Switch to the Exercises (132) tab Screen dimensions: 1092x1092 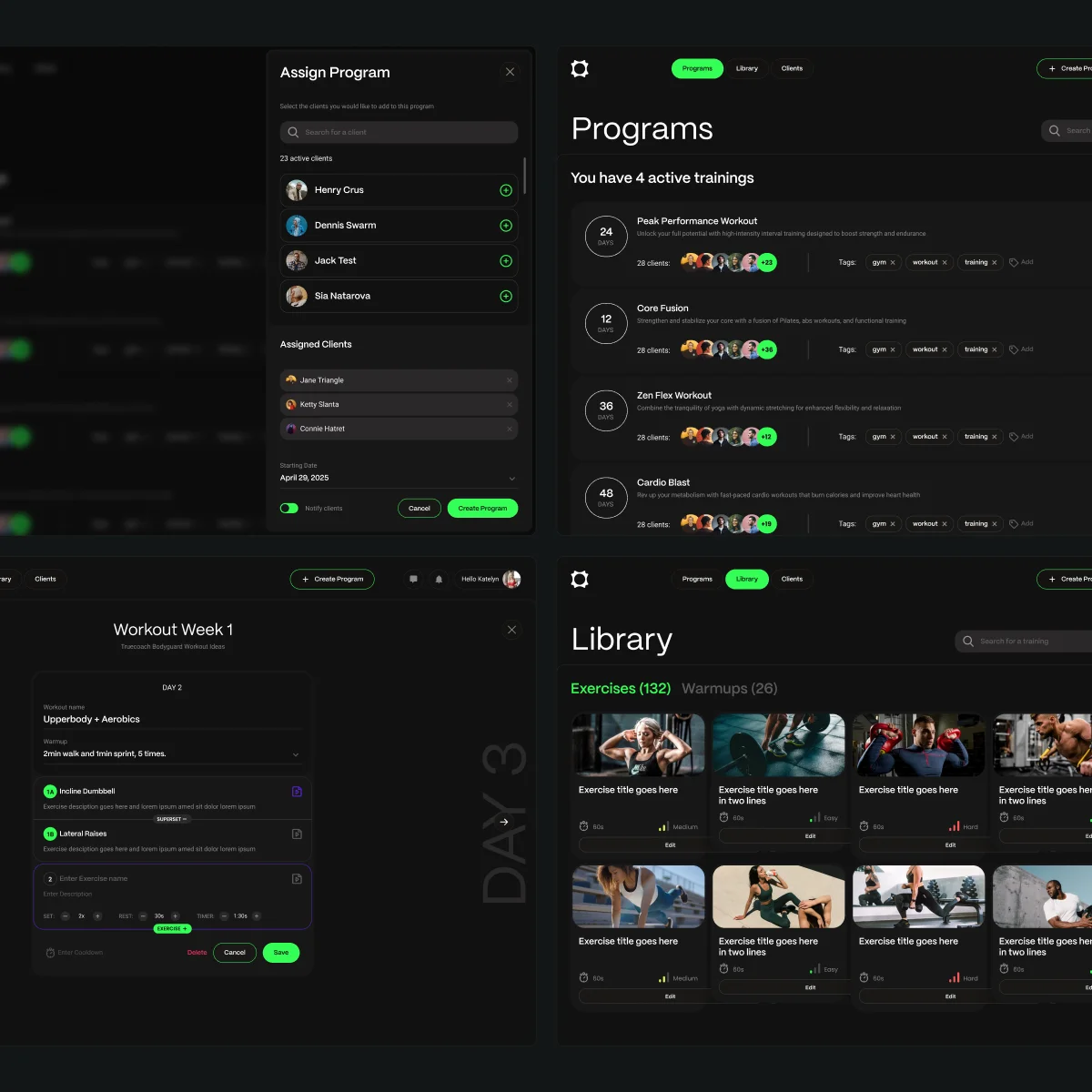(x=621, y=689)
